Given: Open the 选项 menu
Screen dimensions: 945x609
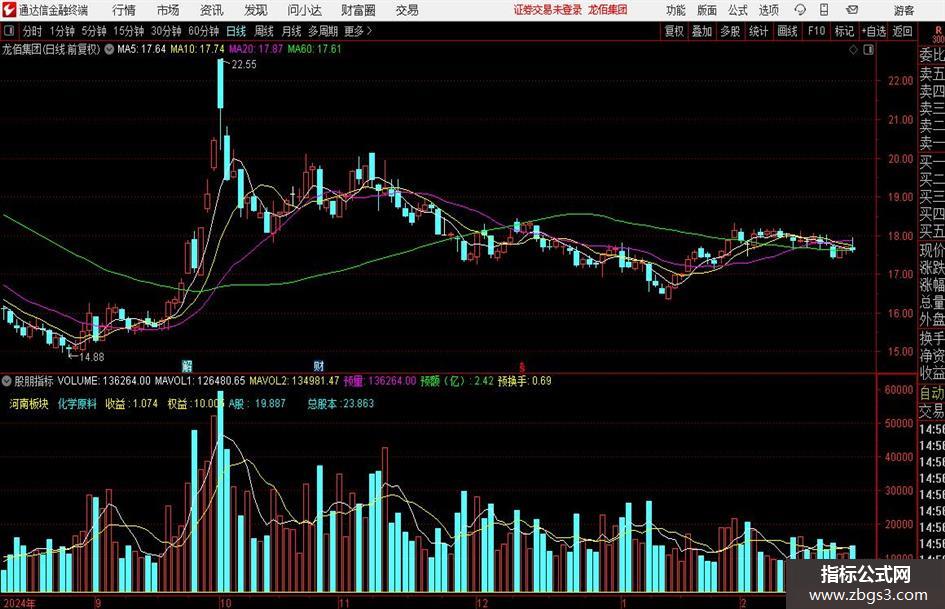Looking at the screenshot, I should 769,10.
